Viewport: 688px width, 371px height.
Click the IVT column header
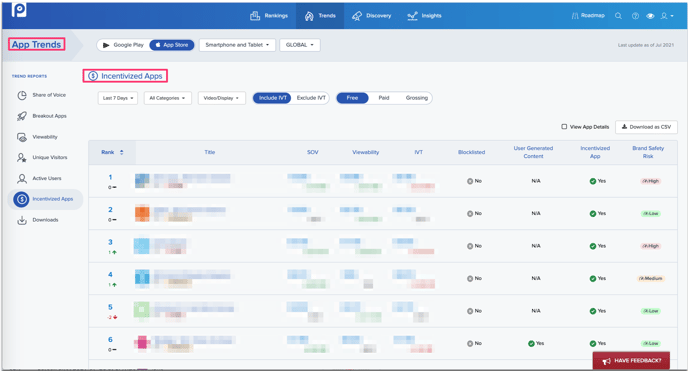[419, 152]
